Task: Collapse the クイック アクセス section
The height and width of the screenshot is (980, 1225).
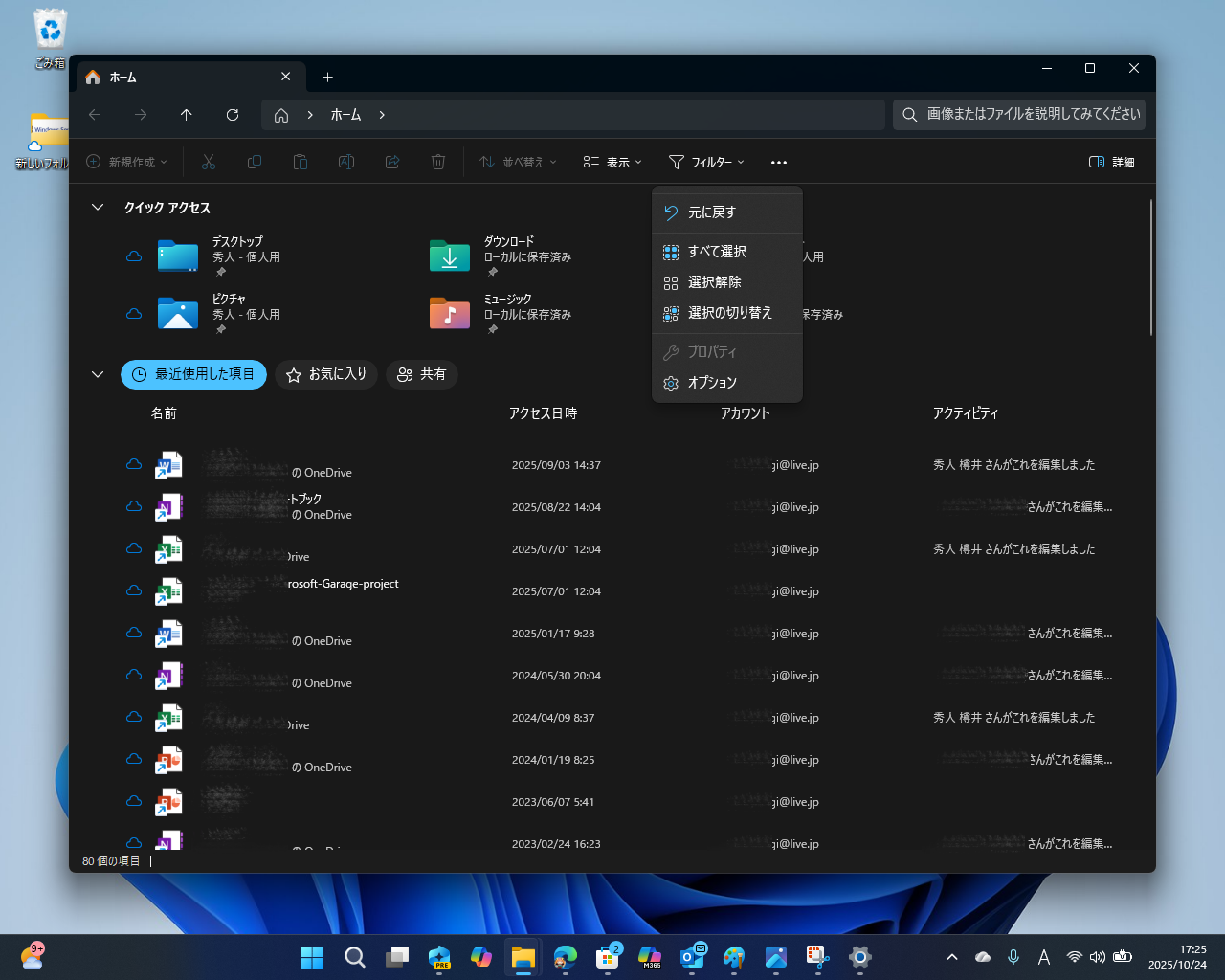Action: [x=98, y=207]
